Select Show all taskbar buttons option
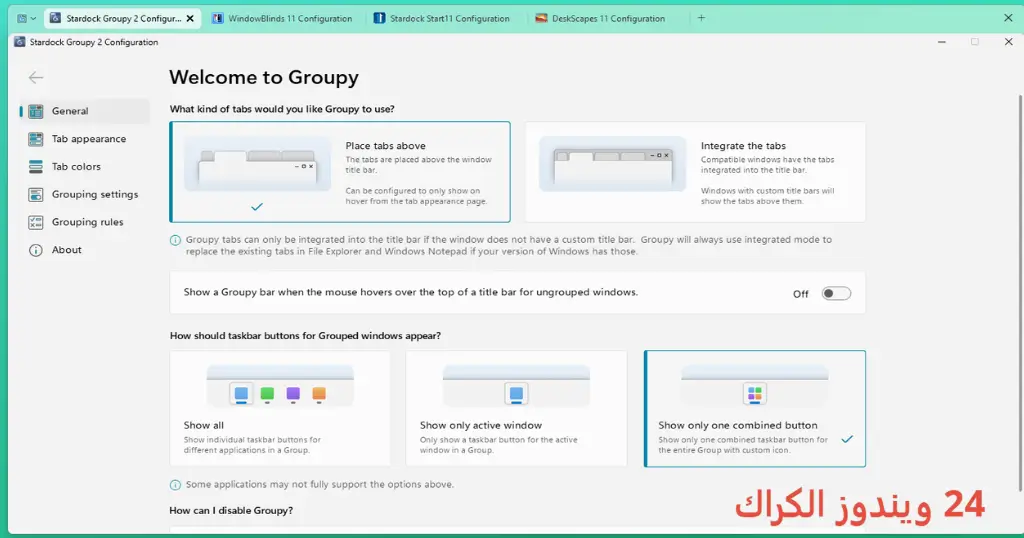This screenshot has height=538, width=1024. [x=280, y=409]
